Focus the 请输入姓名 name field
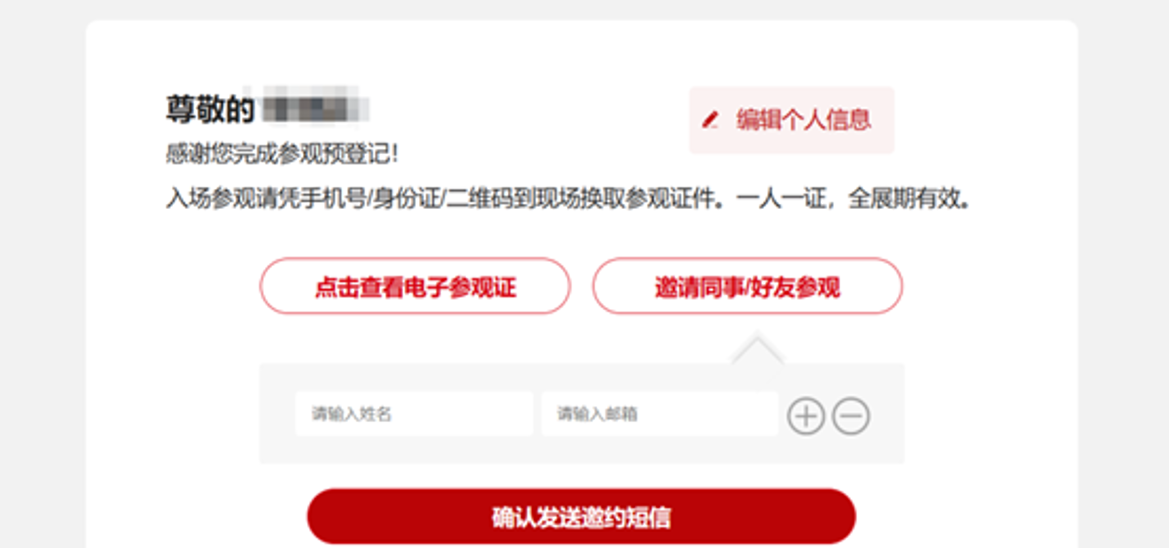 tap(414, 414)
